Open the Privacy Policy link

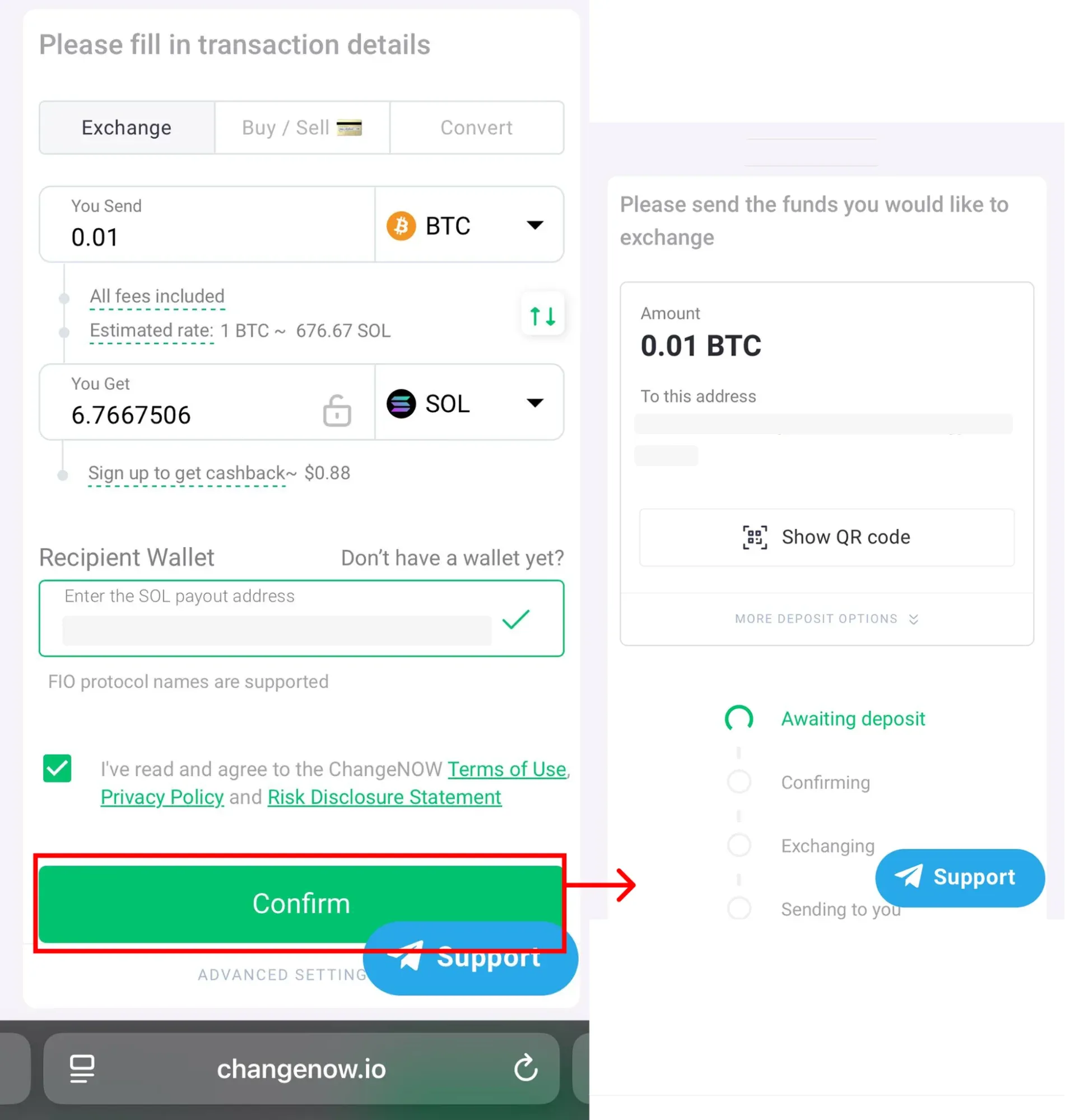pyautogui.click(x=162, y=796)
